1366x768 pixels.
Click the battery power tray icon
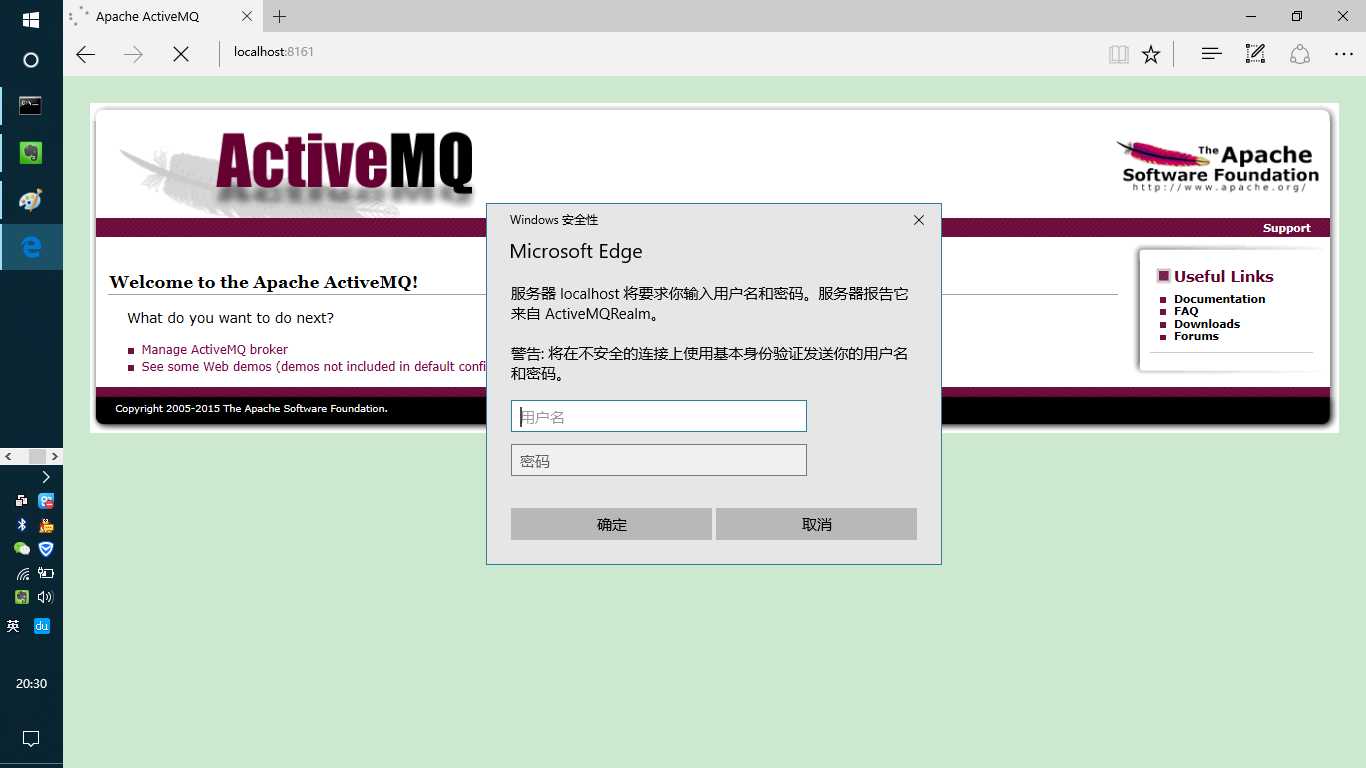pos(46,573)
